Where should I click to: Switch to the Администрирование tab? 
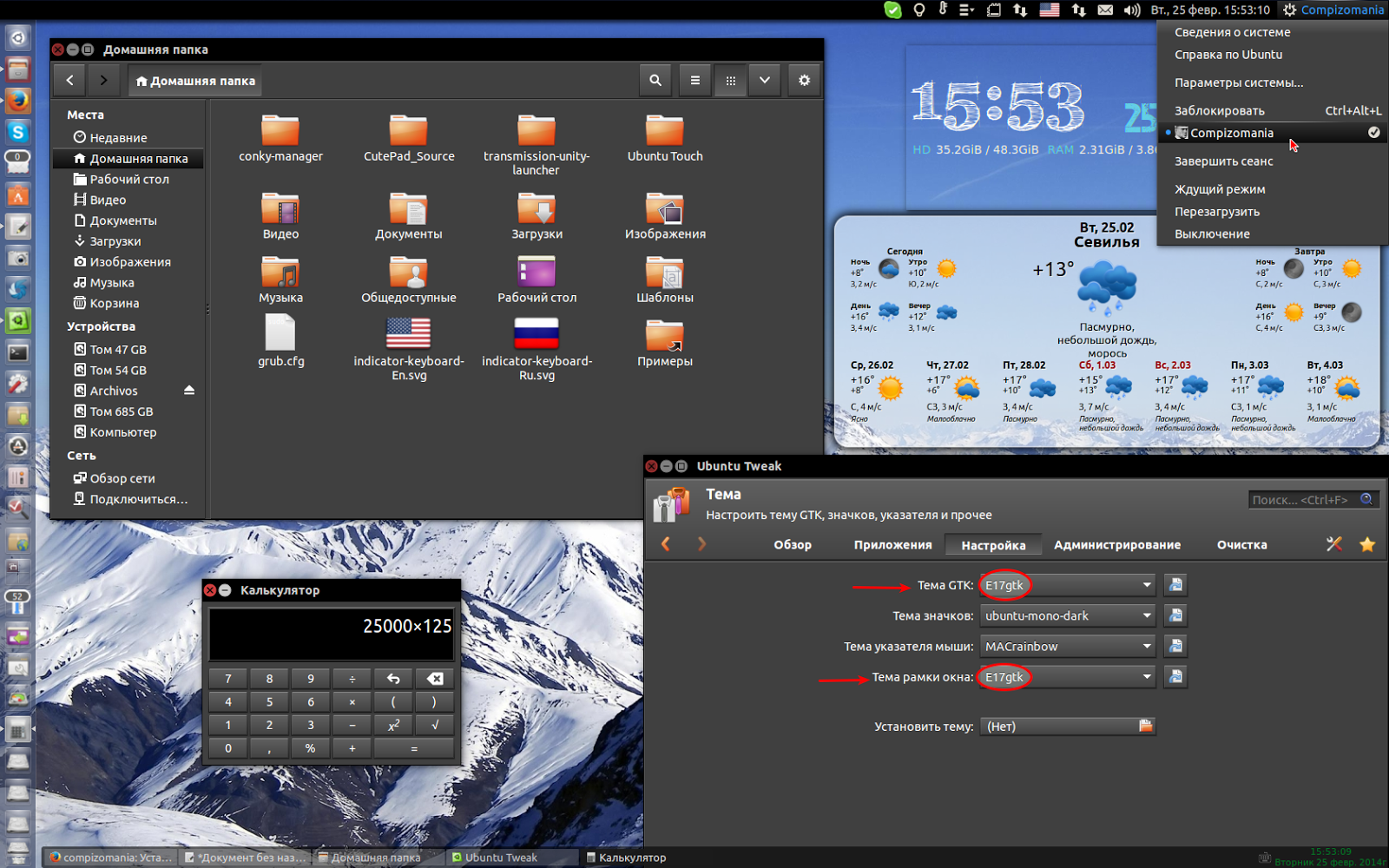pyautogui.click(x=1117, y=545)
